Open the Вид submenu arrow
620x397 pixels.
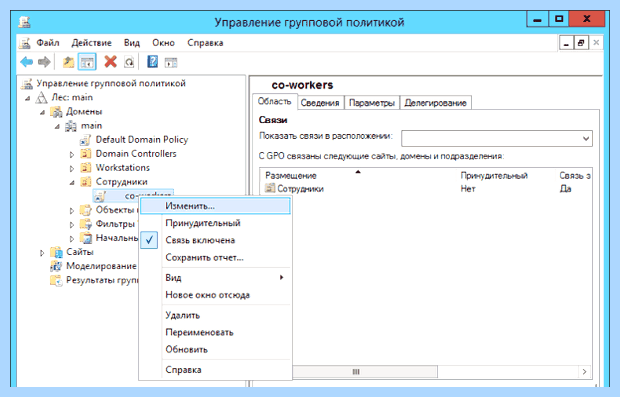tap(282, 277)
